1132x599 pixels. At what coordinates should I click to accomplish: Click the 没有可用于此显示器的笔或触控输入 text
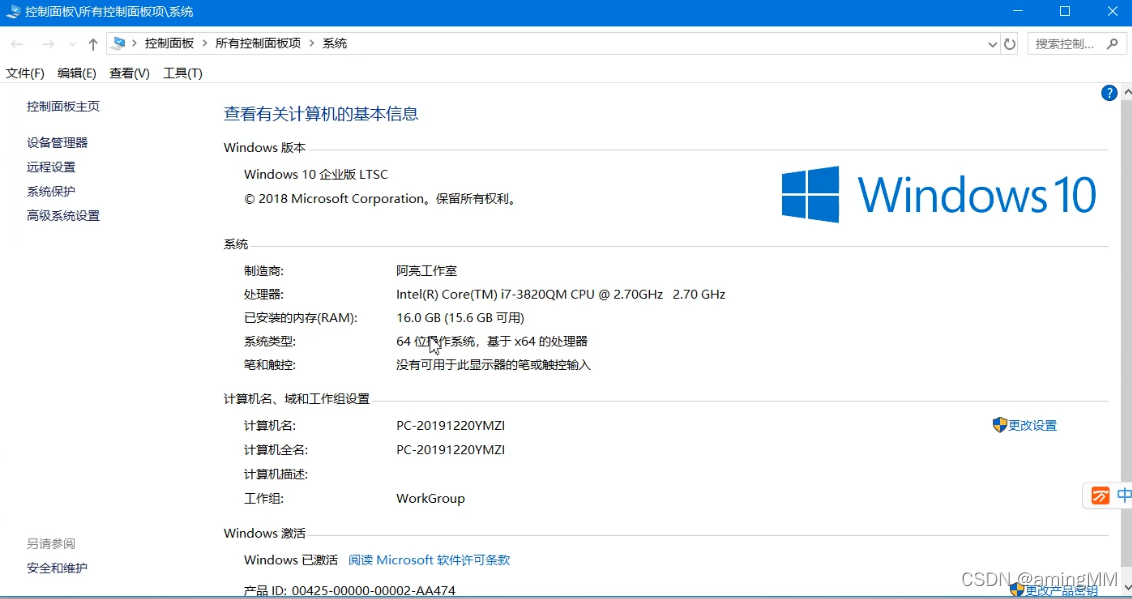tap(494, 365)
